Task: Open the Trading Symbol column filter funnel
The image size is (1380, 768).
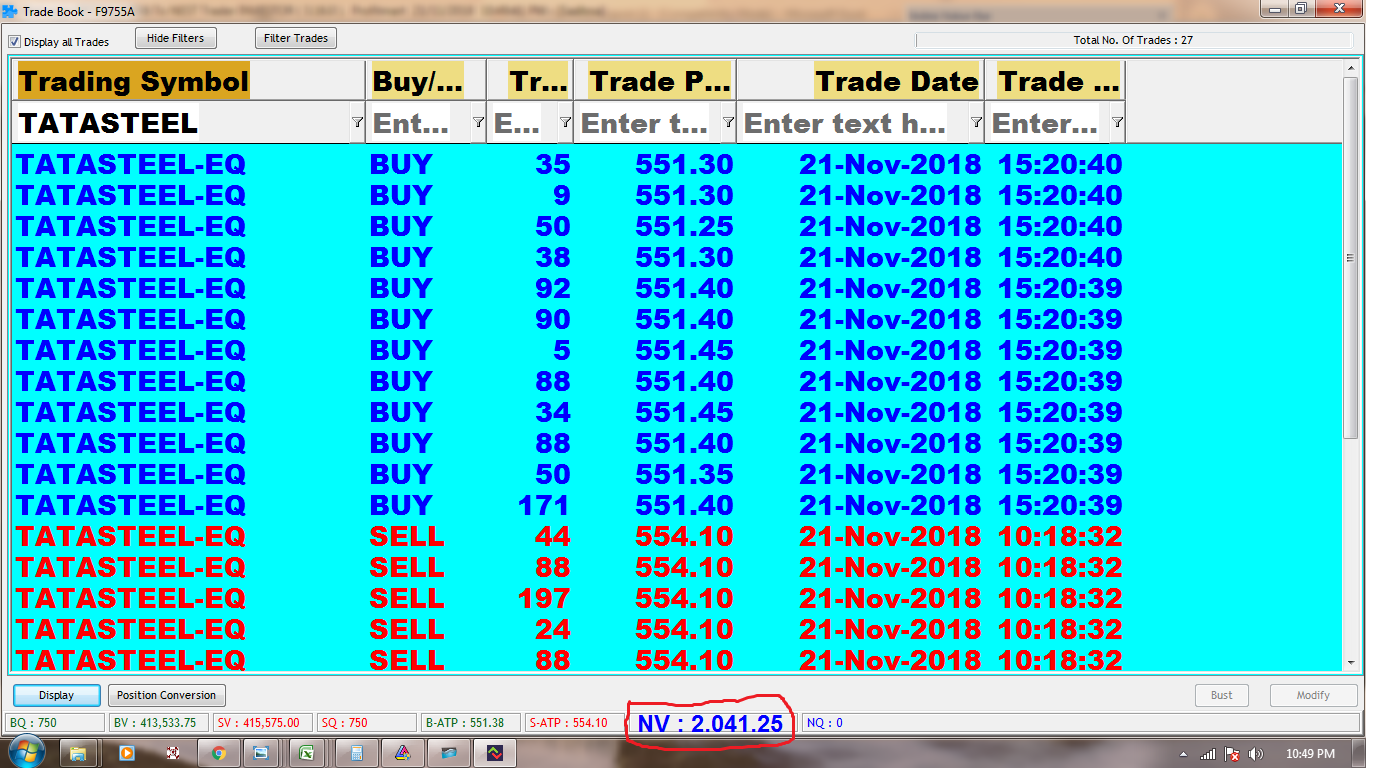Action: [x=357, y=122]
